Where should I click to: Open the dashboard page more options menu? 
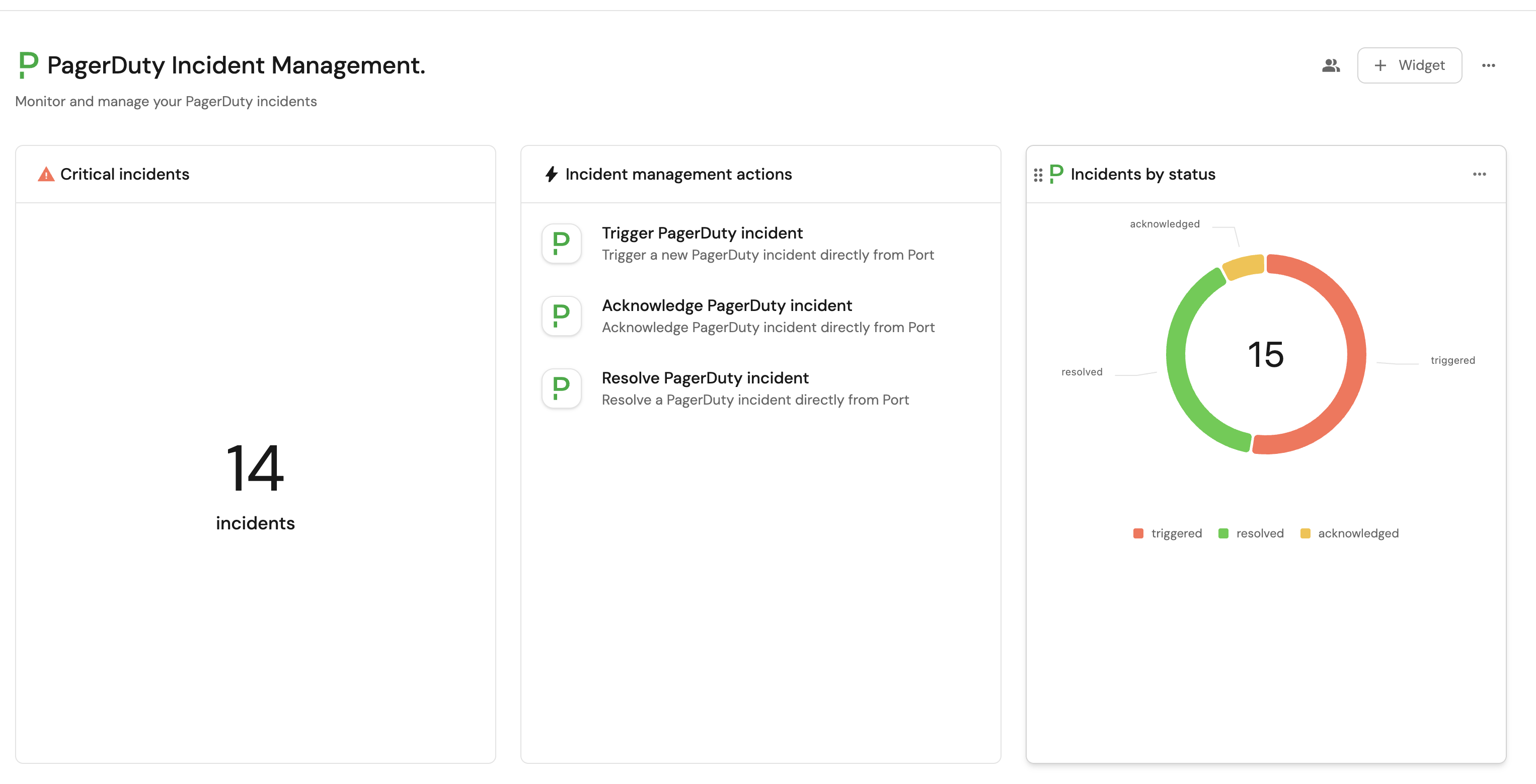click(1488, 65)
